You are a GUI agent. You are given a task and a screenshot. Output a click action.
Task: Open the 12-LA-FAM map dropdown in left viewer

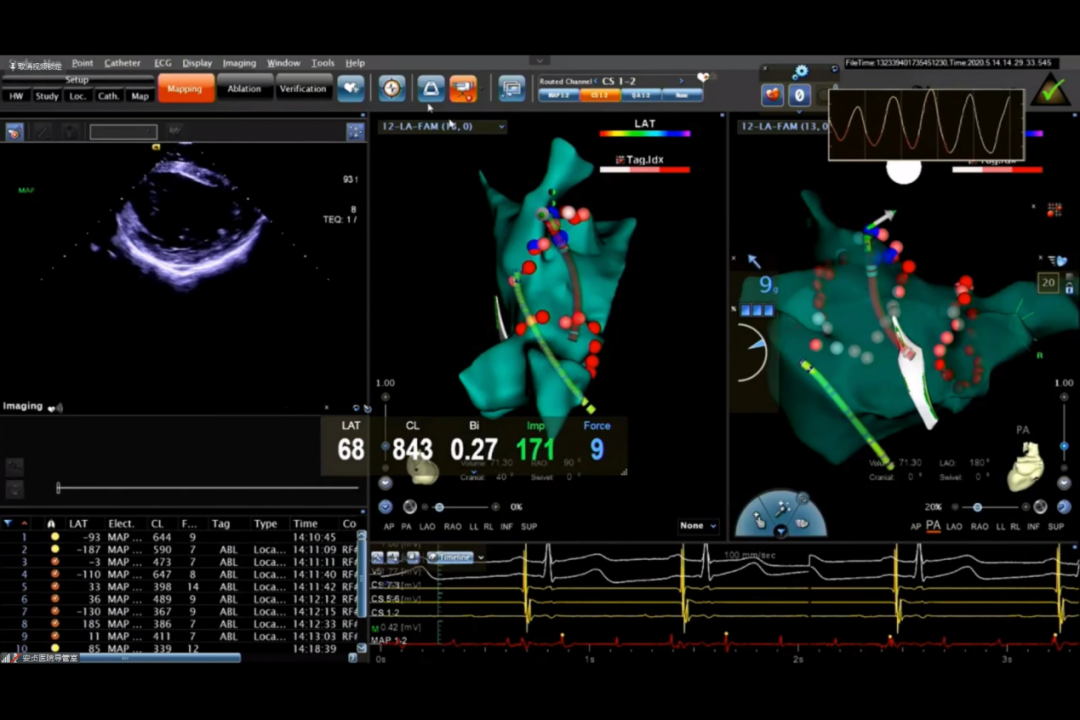tap(441, 127)
